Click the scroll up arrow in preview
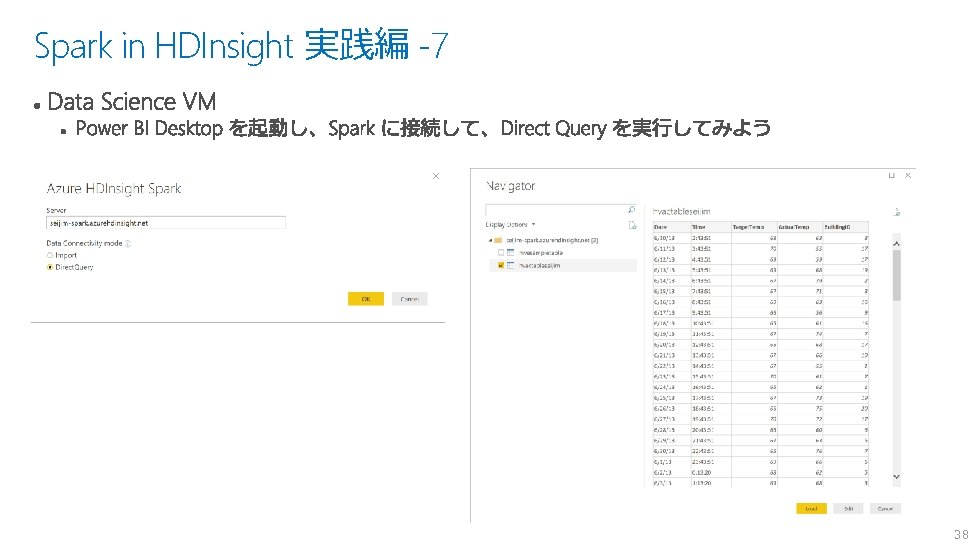 [897, 244]
